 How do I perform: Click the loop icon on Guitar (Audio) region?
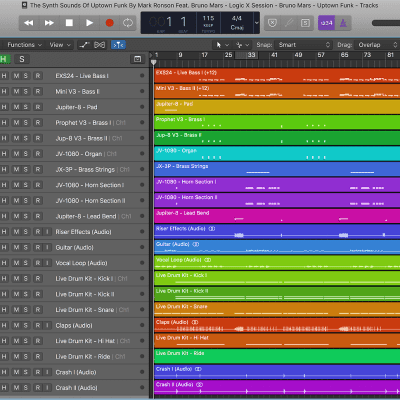[x=196, y=244]
